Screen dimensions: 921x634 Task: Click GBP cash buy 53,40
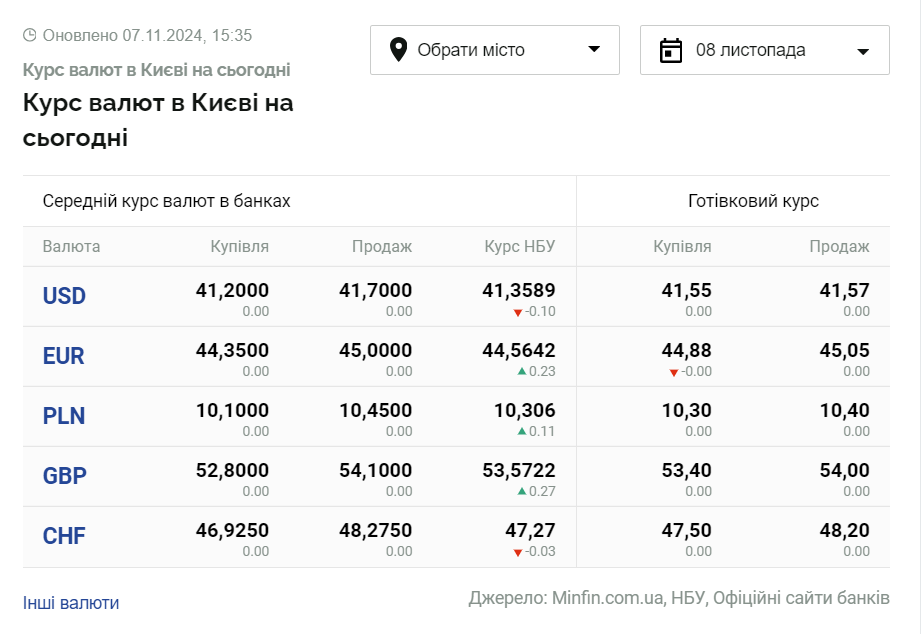pos(687,470)
